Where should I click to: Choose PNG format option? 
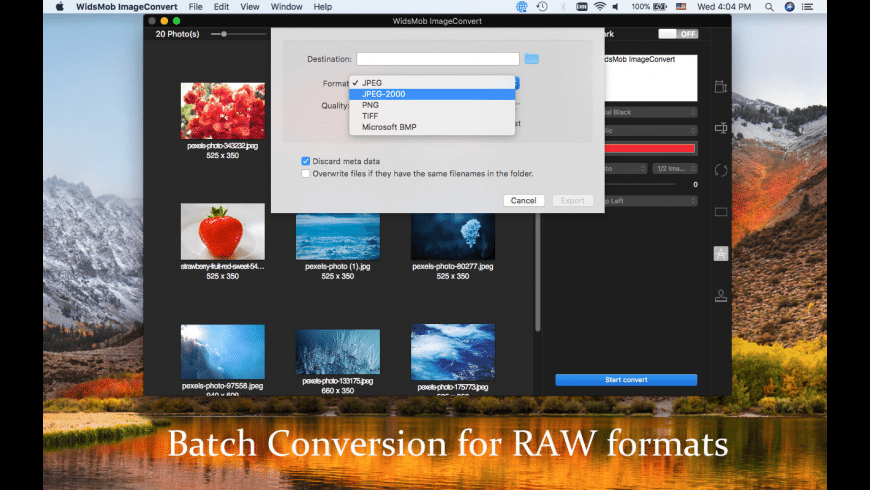click(x=432, y=105)
